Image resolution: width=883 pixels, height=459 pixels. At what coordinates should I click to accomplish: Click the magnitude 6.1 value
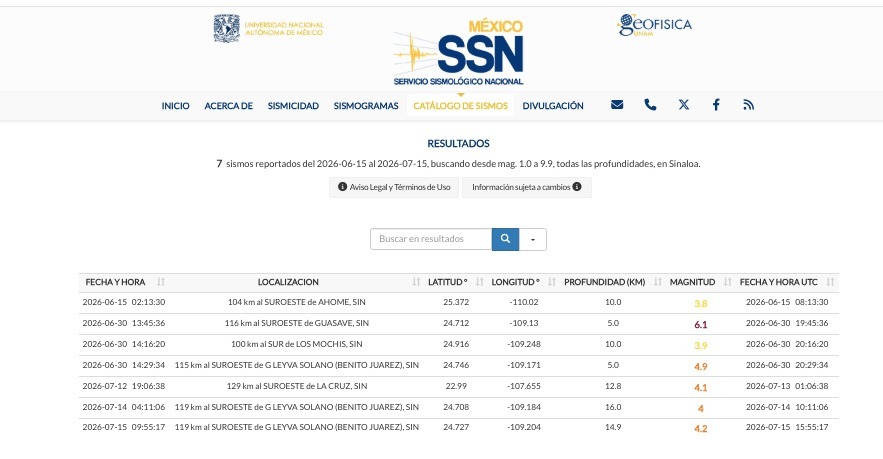(701, 324)
